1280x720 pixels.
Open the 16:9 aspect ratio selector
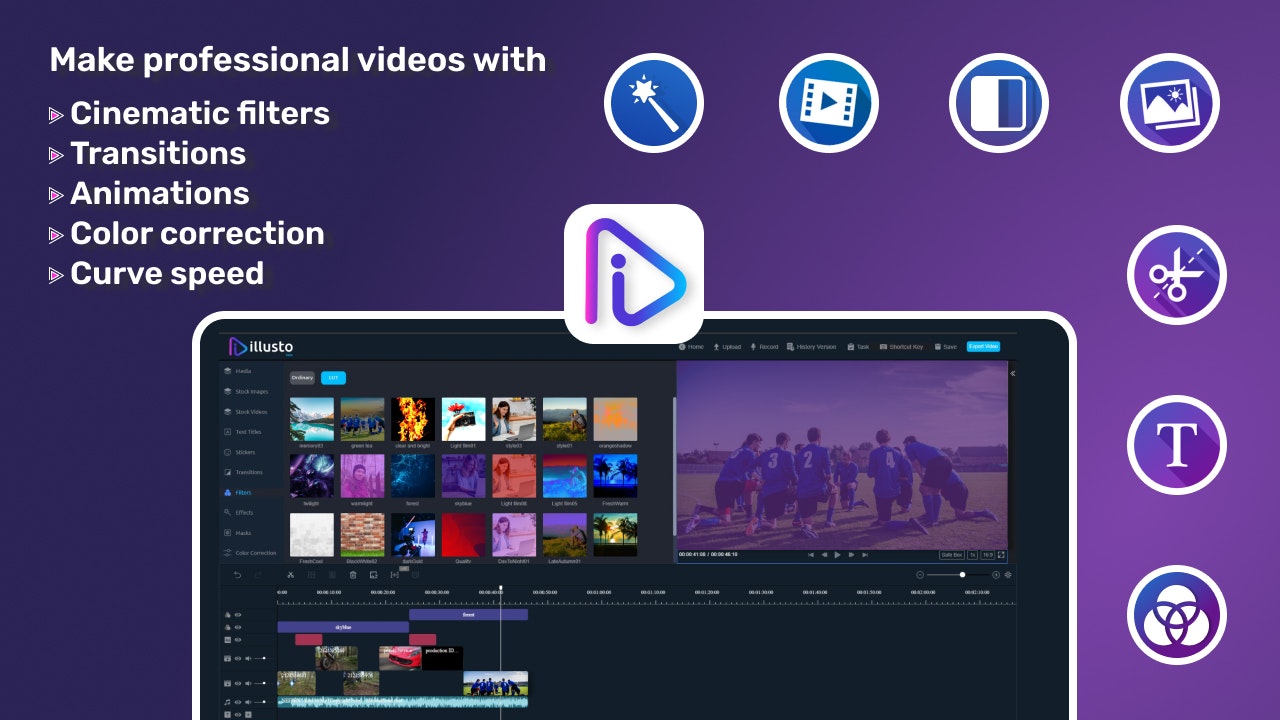(987, 554)
